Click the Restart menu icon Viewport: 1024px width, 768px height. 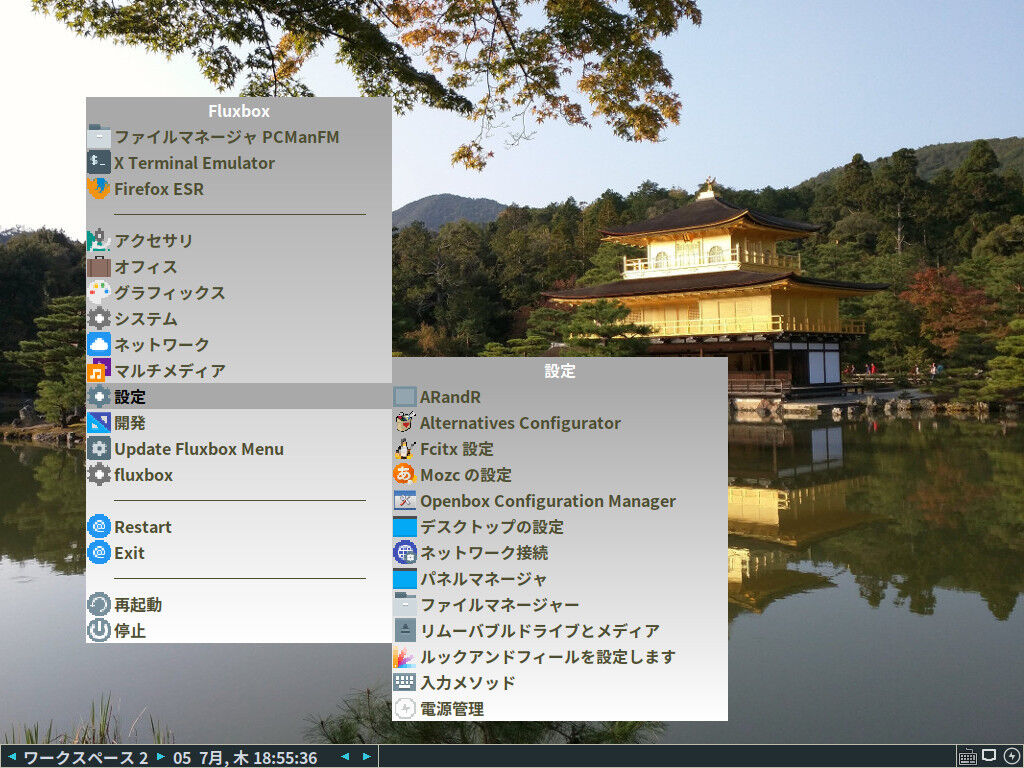click(99, 526)
